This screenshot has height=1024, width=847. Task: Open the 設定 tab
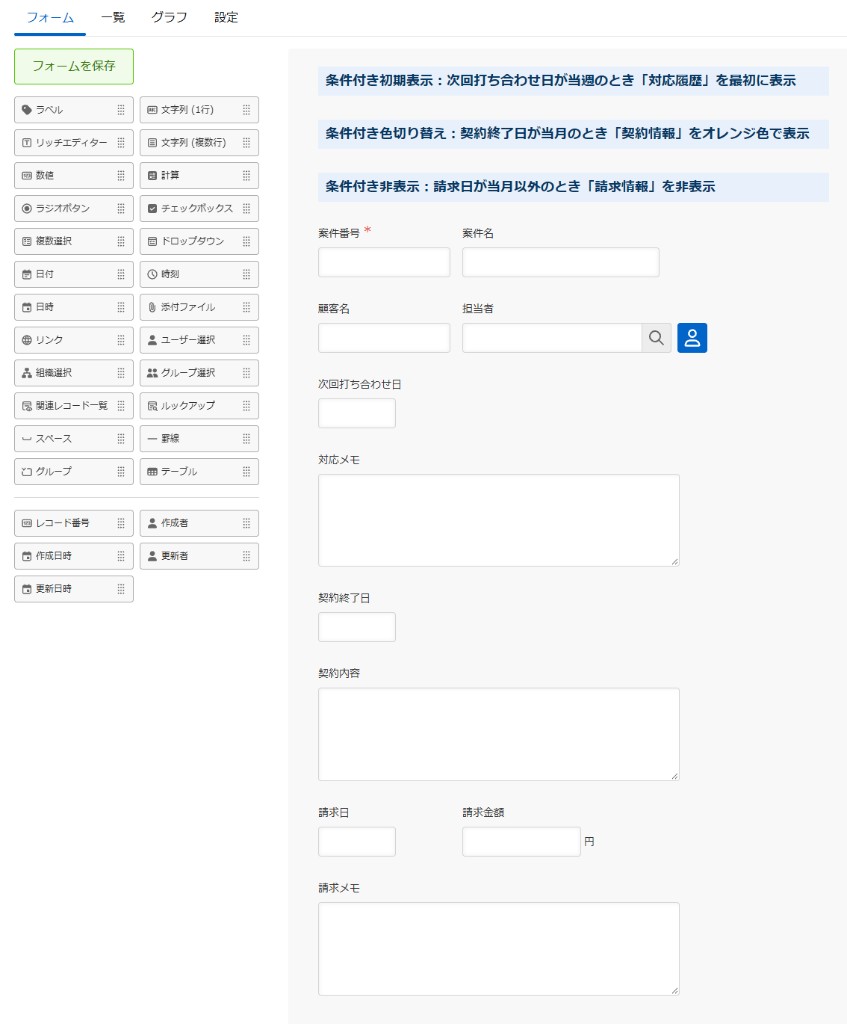(226, 18)
